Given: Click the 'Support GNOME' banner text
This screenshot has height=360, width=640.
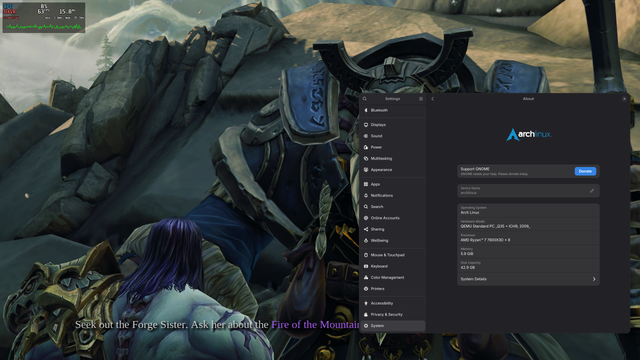Looking at the screenshot, I should point(475,169).
